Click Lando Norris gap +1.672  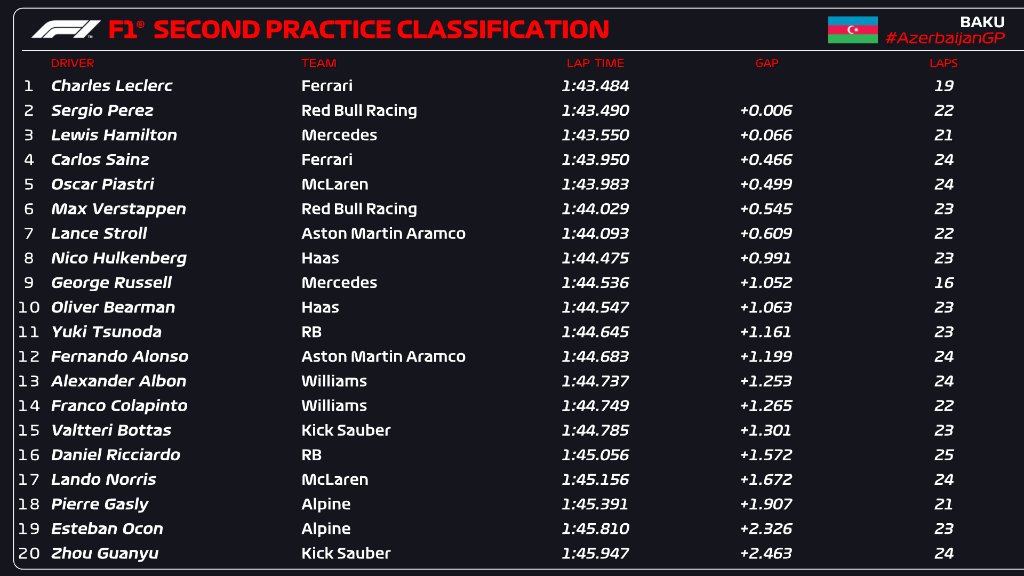(766, 479)
